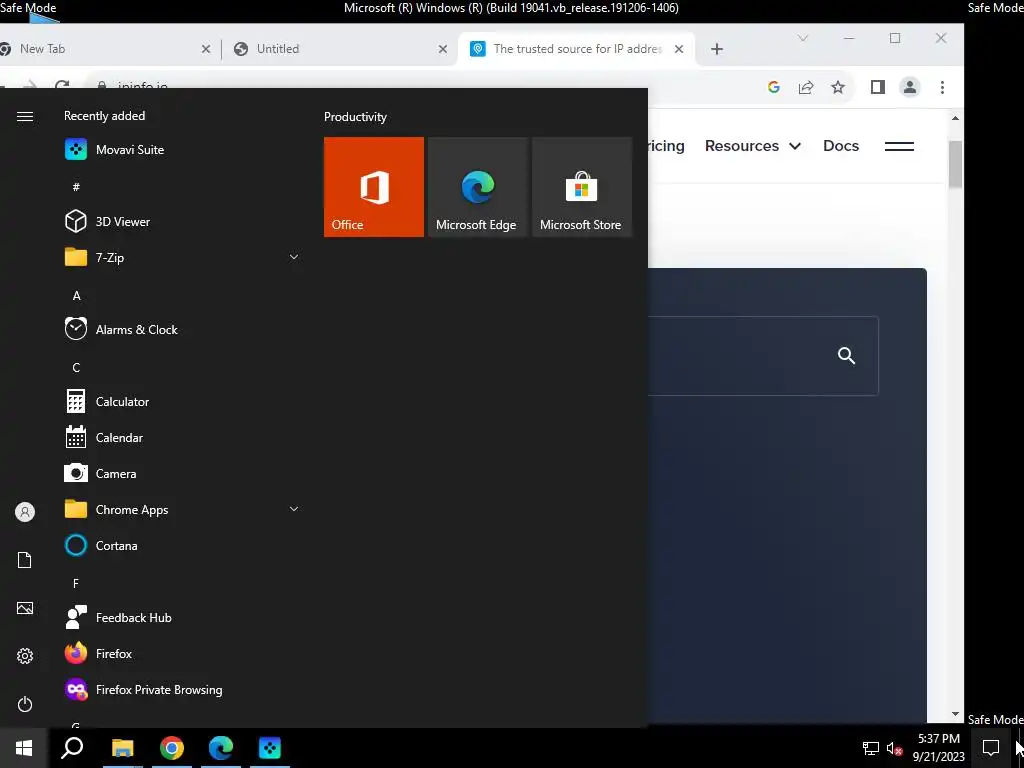The image size is (1024, 768).
Task: Open Chrome three-dot menu
Action: pyautogui.click(x=942, y=87)
